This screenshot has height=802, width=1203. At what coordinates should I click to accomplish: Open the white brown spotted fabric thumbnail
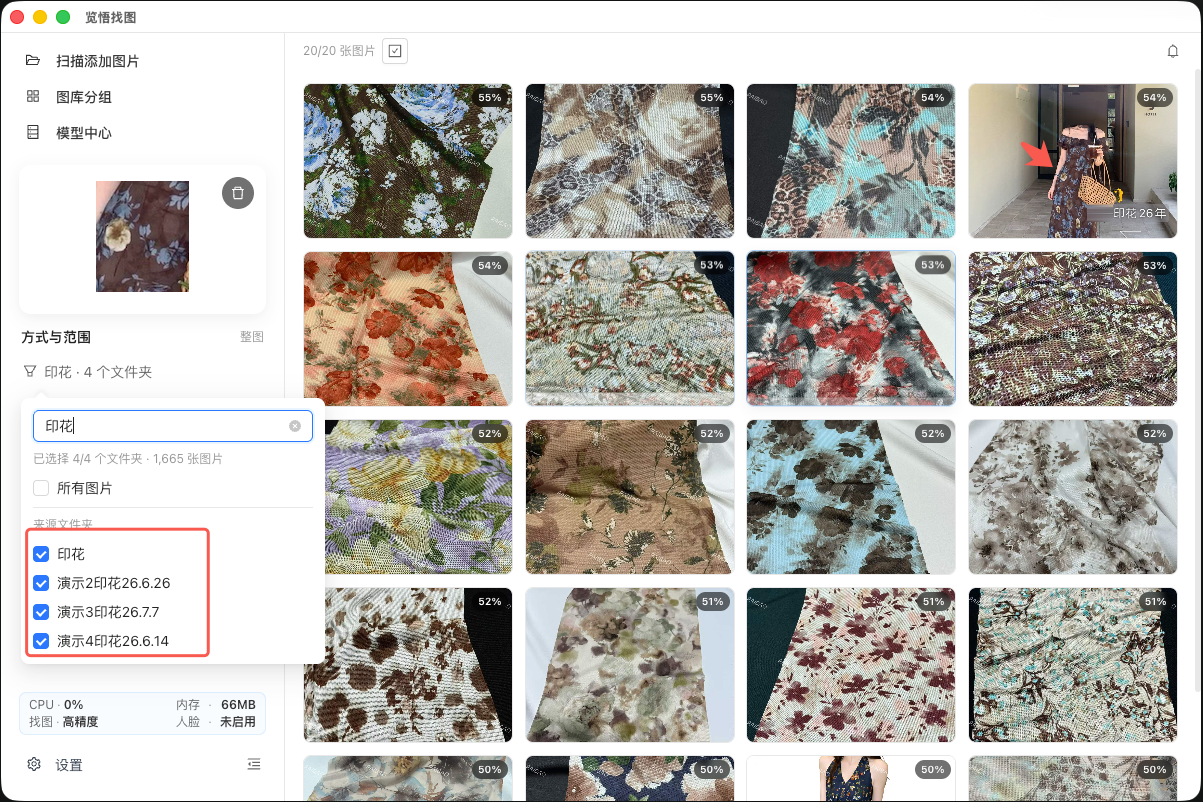408,665
